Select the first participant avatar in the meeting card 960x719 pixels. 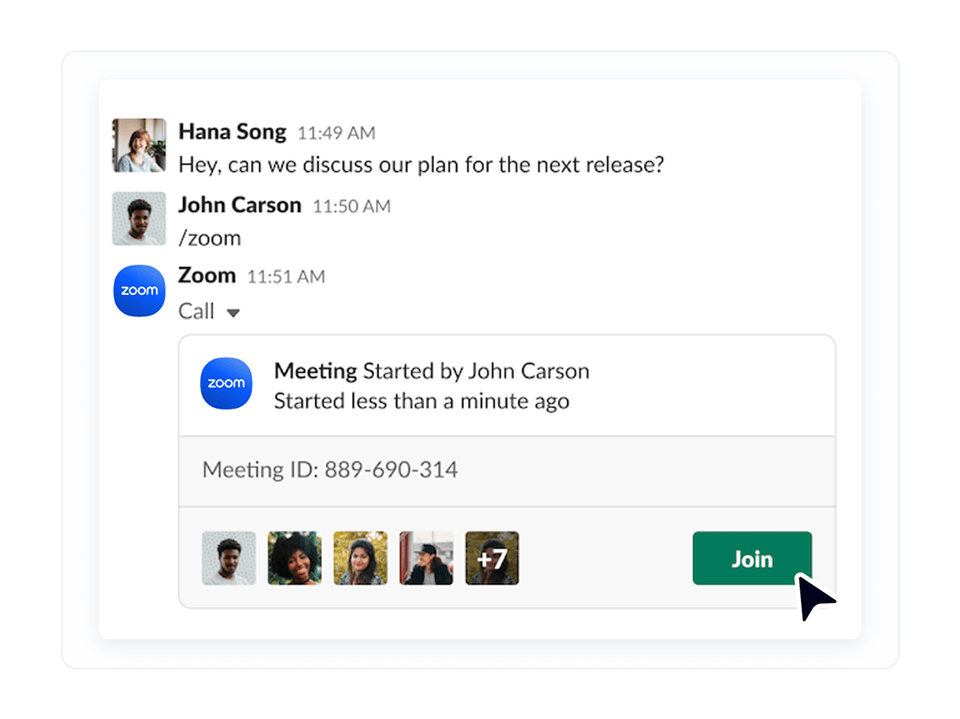pos(228,558)
